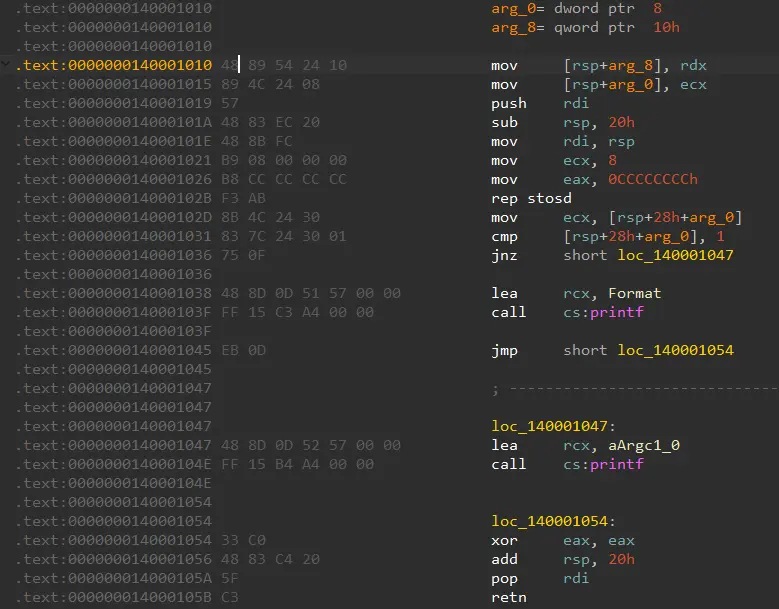The width and height of the screenshot is (779, 609).
Task: Click opcode byte 5F
Action: (x=230, y=578)
